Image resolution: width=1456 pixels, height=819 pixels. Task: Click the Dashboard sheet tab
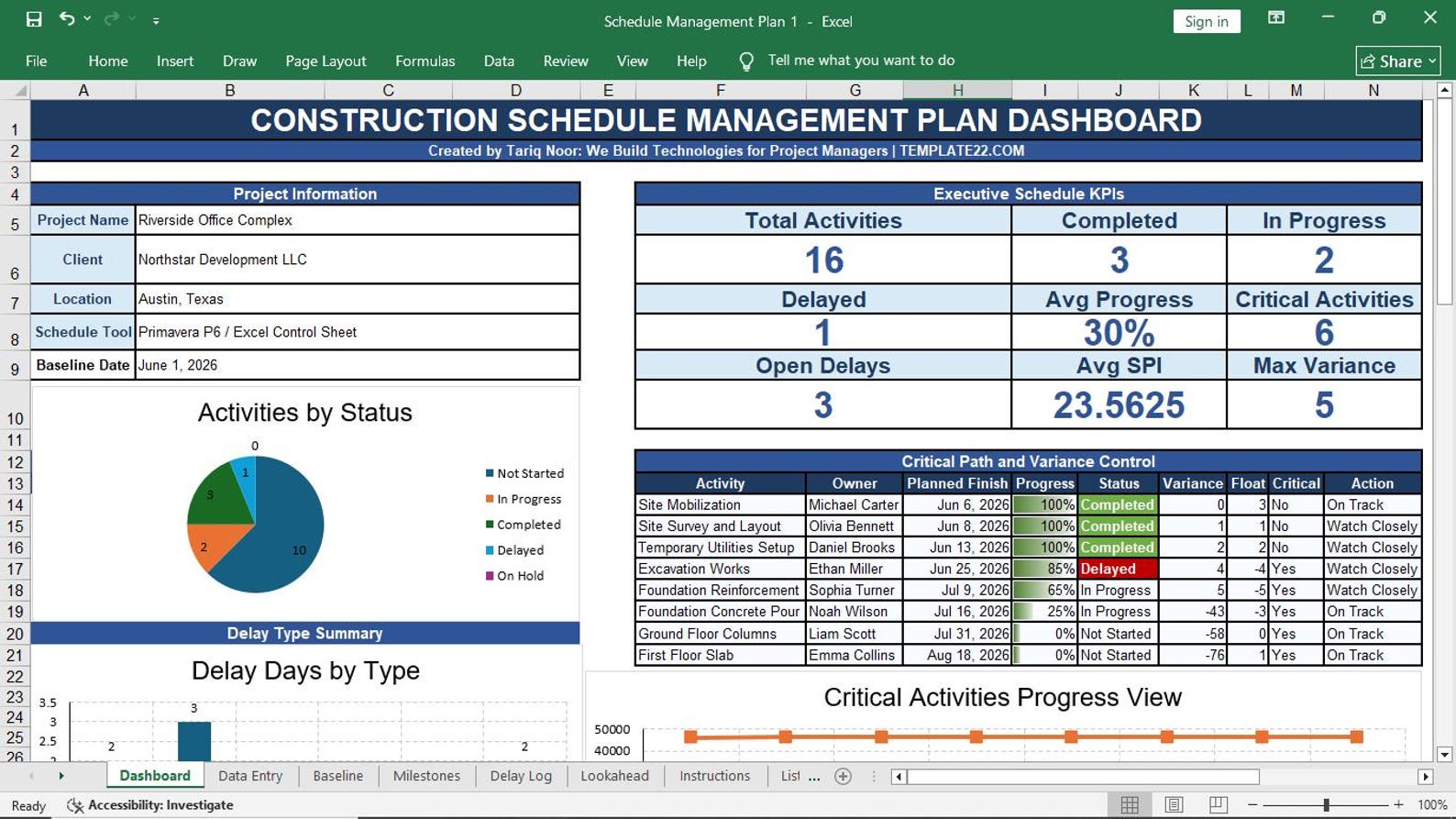[155, 776]
